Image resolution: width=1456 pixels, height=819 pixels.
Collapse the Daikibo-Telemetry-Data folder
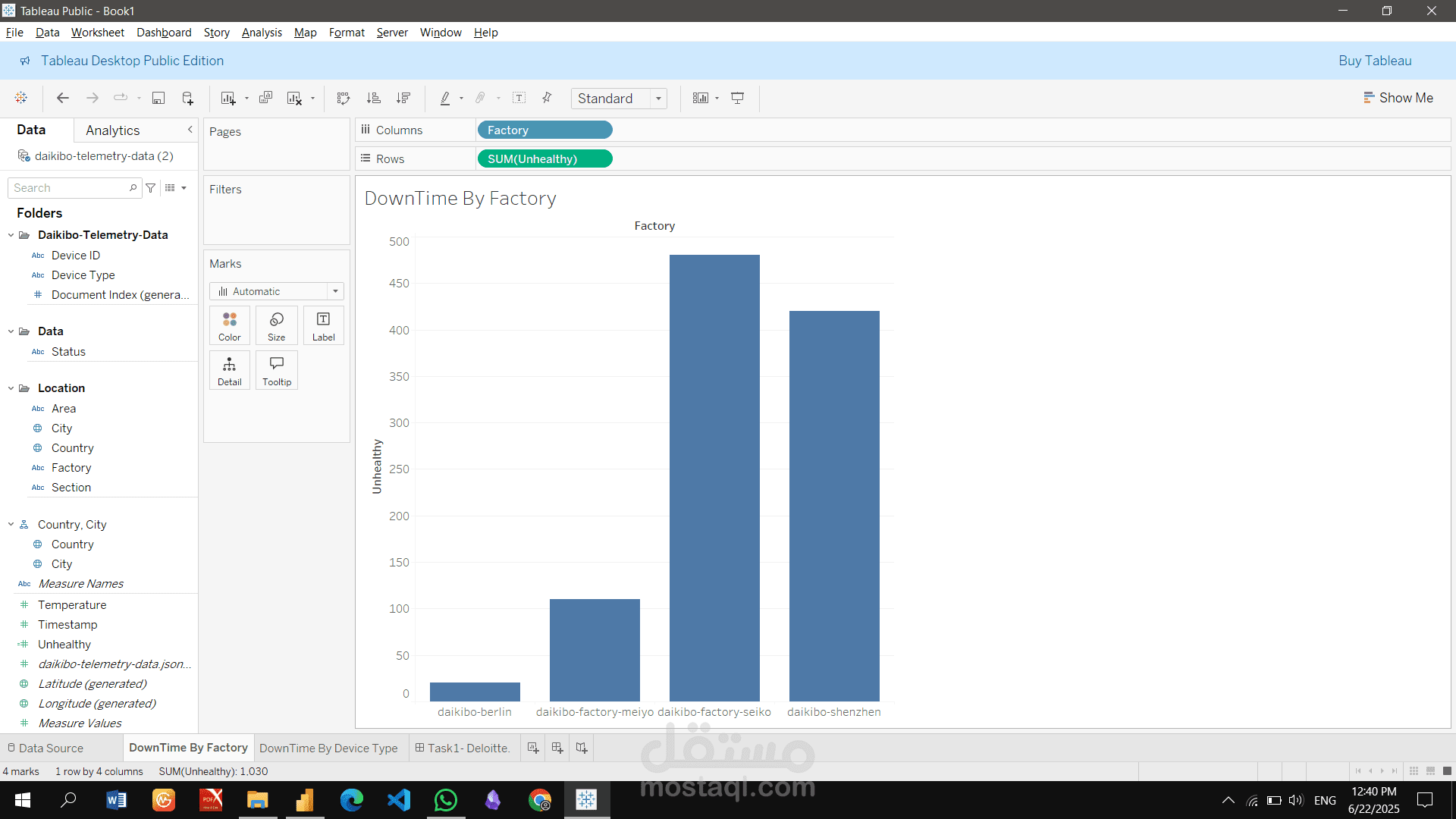(11, 235)
